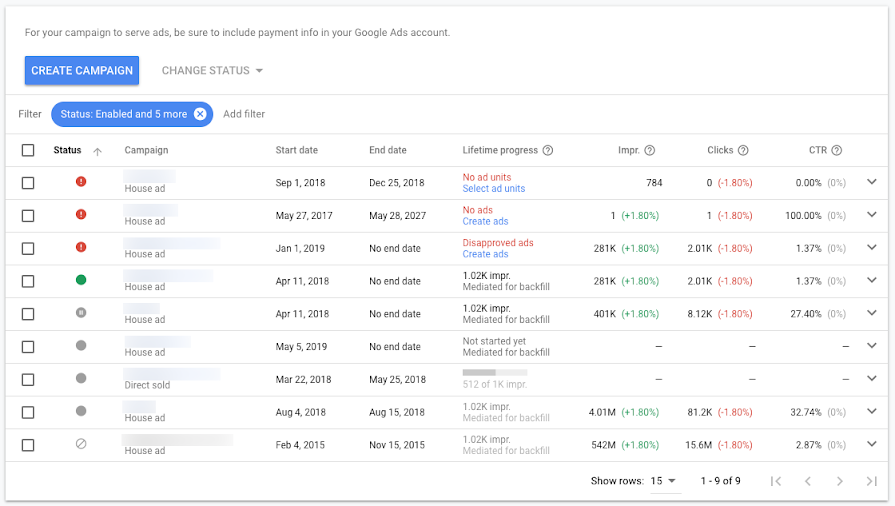
Task: Sort by the Start date column header
Action: tap(296, 151)
